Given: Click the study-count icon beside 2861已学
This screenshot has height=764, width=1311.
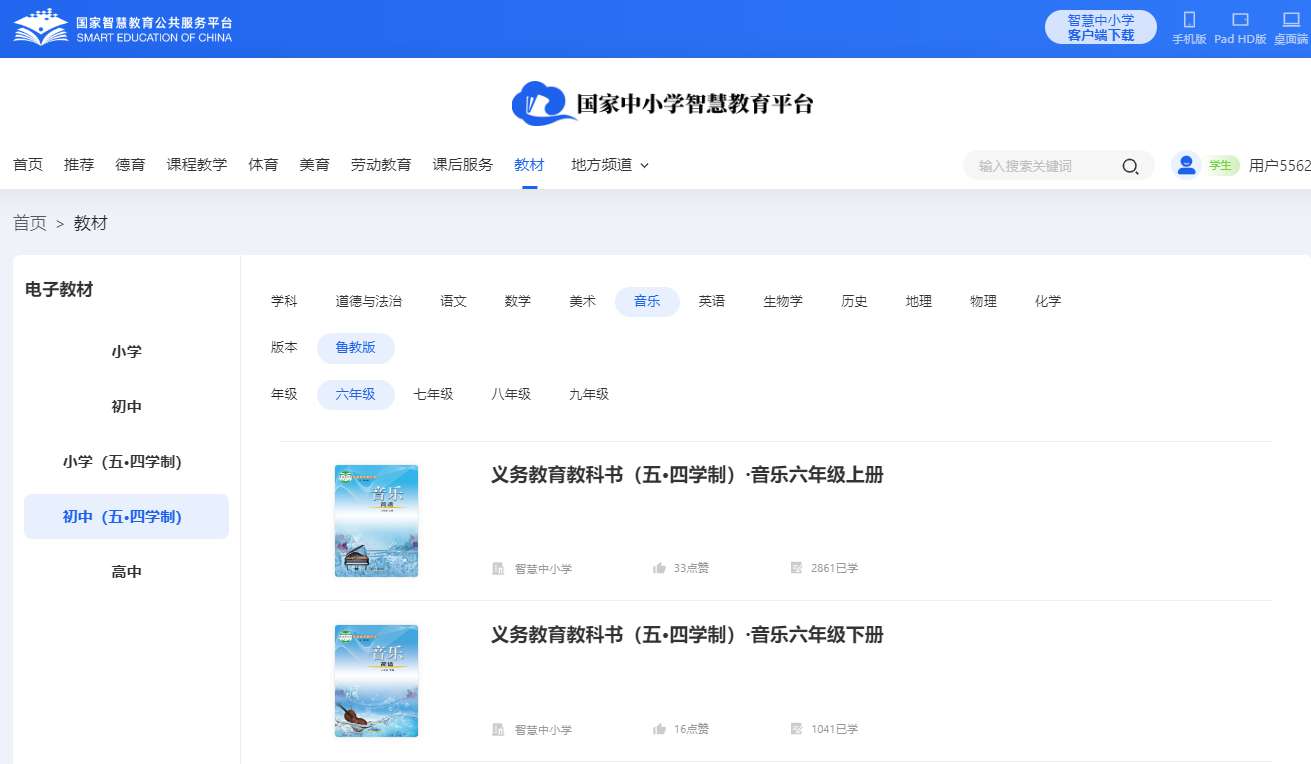Looking at the screenshot, I should [796, 568].
